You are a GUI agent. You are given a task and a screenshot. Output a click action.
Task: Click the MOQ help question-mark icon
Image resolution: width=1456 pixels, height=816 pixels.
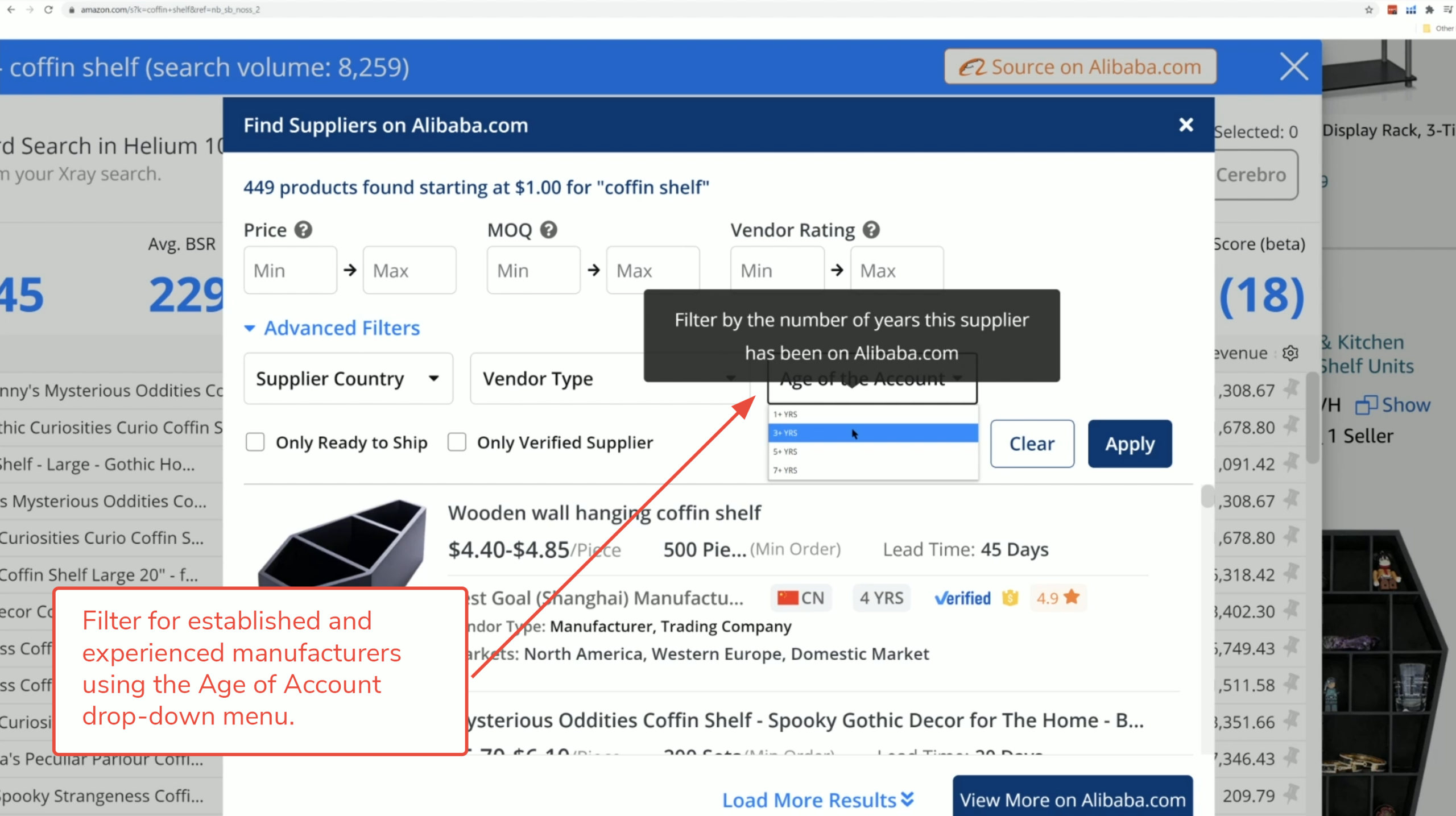tap(548, 230)
